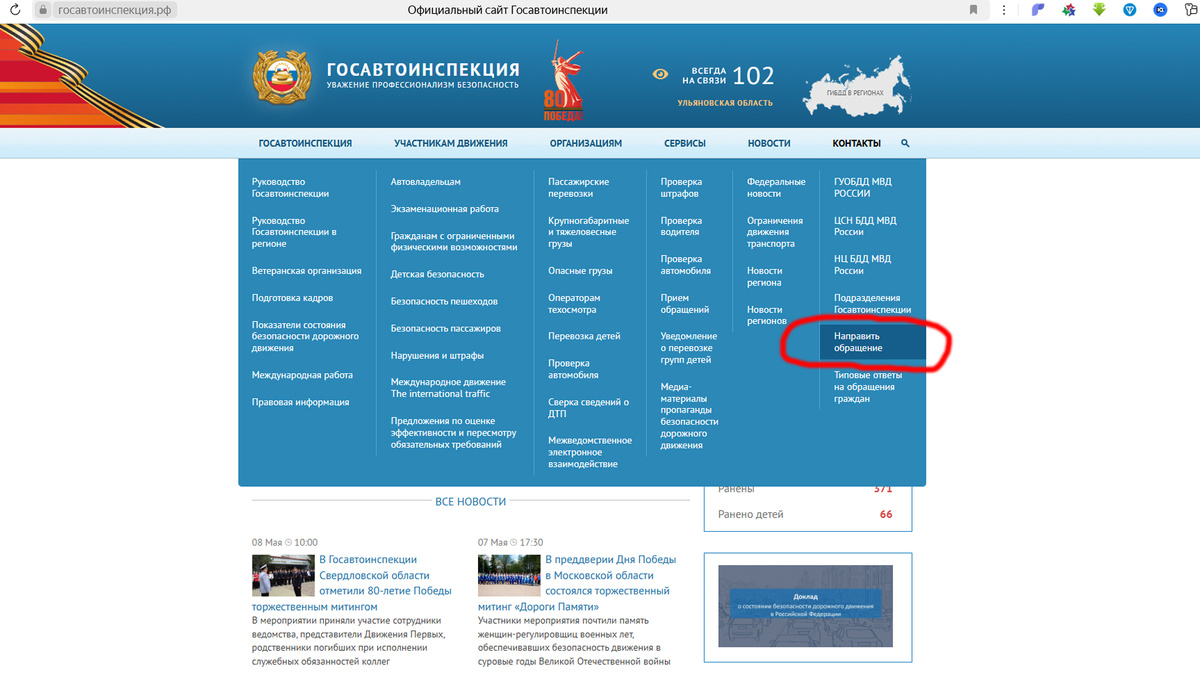Open ЦСН БДД МВД России contact

click(865, 226)
